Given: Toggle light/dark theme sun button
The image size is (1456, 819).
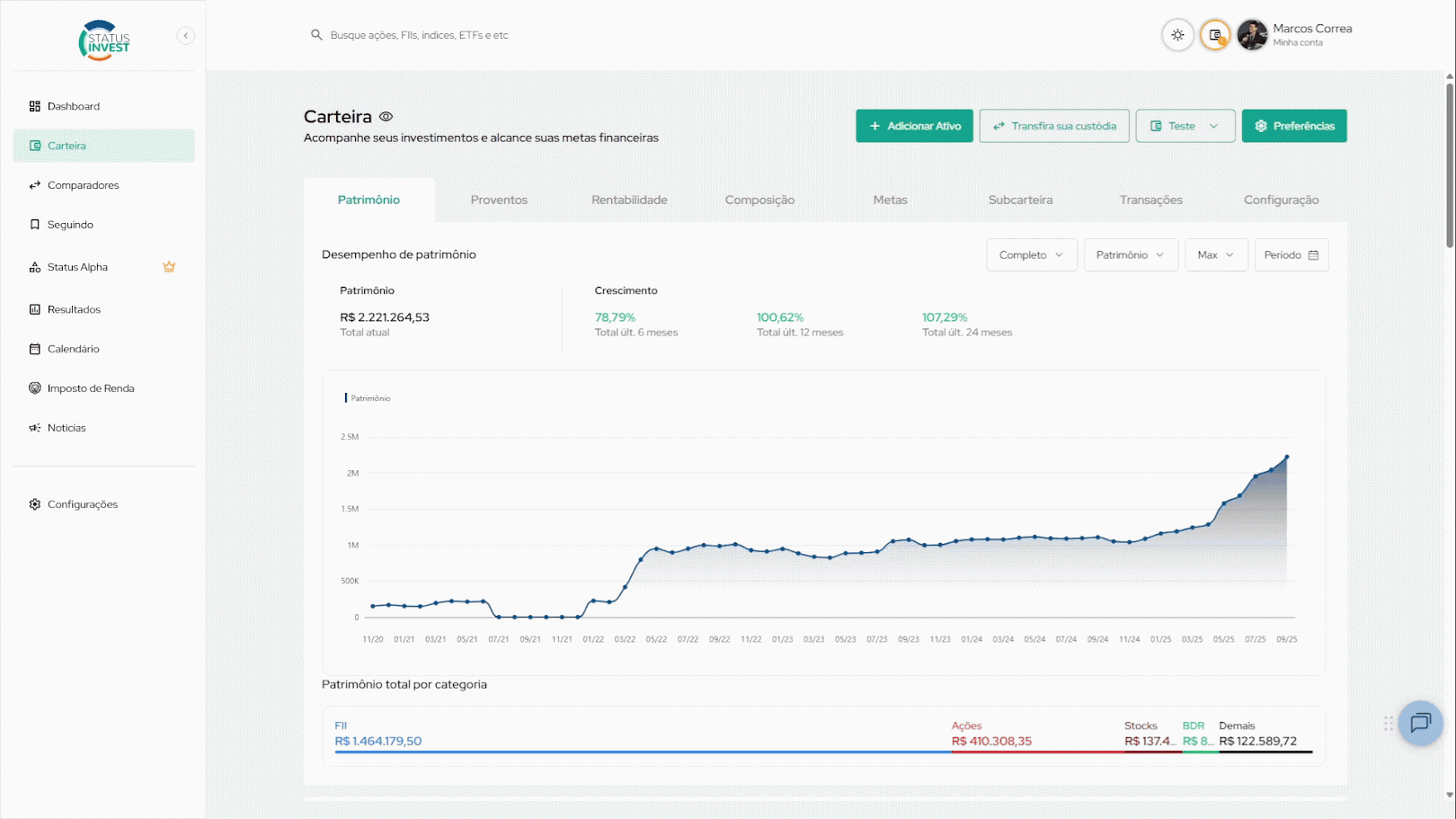Looking at the screenshot, I should [1177, 35].
